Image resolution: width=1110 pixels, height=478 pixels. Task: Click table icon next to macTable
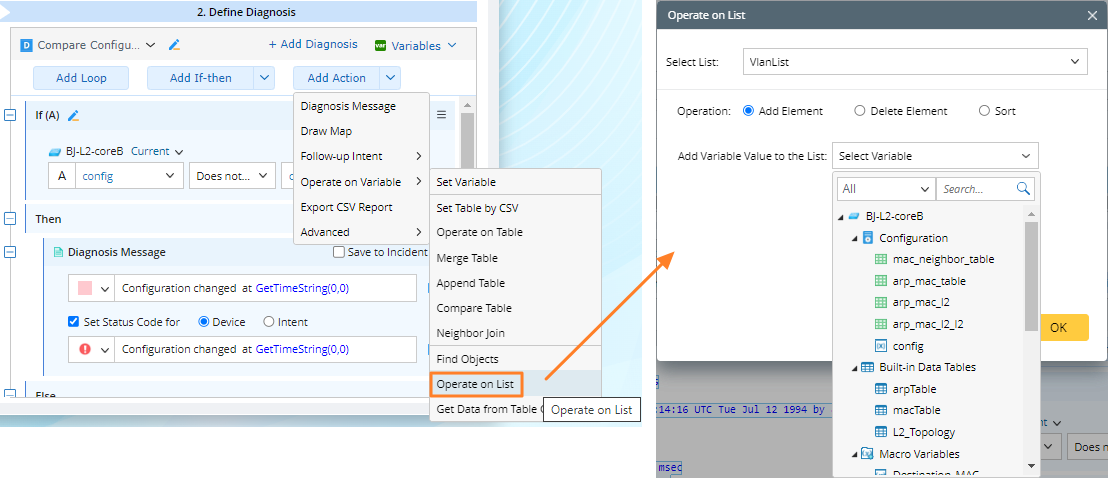tap(881, 410)
